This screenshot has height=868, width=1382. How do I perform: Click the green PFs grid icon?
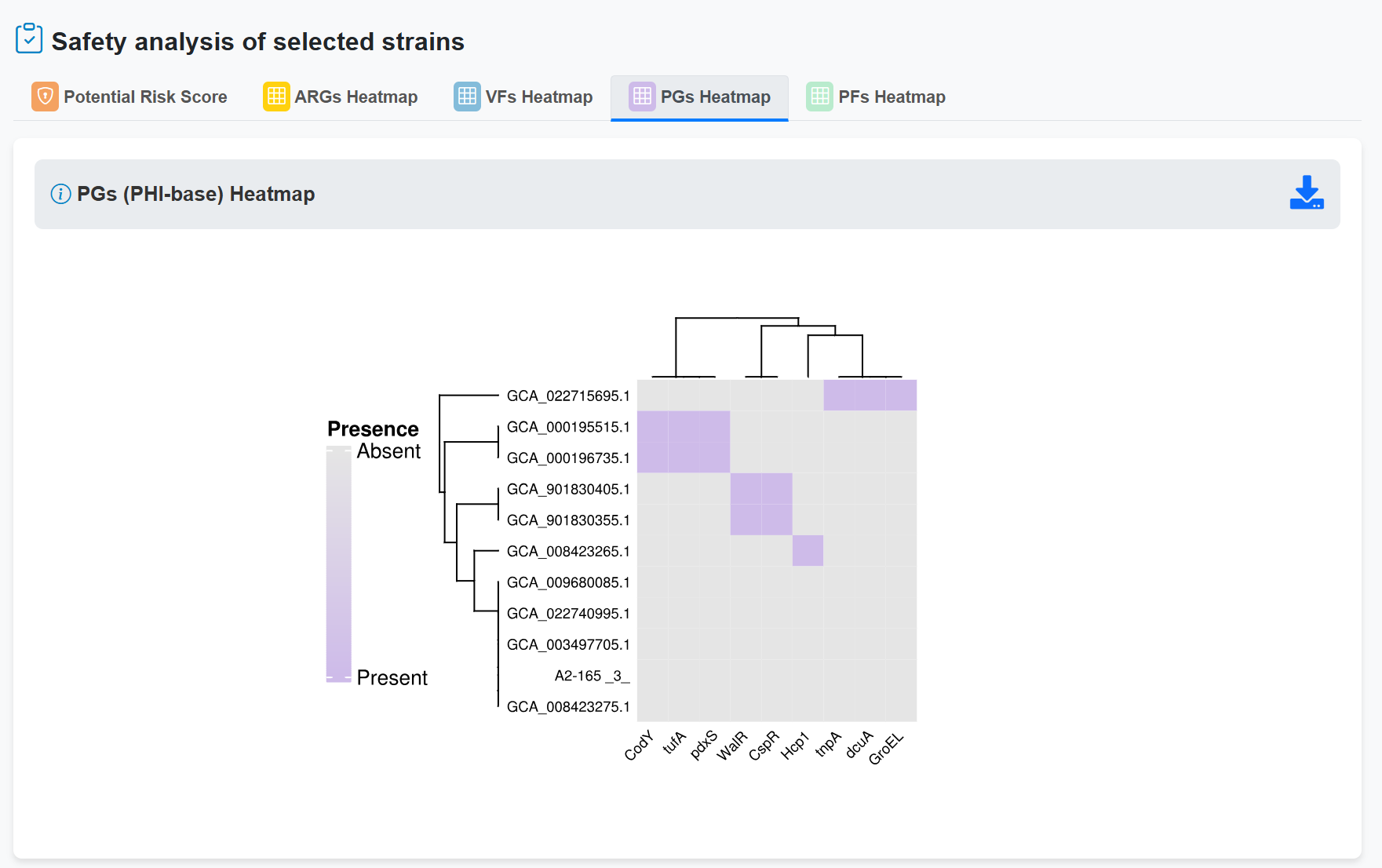pyautogui.click(x=819, y=97)
